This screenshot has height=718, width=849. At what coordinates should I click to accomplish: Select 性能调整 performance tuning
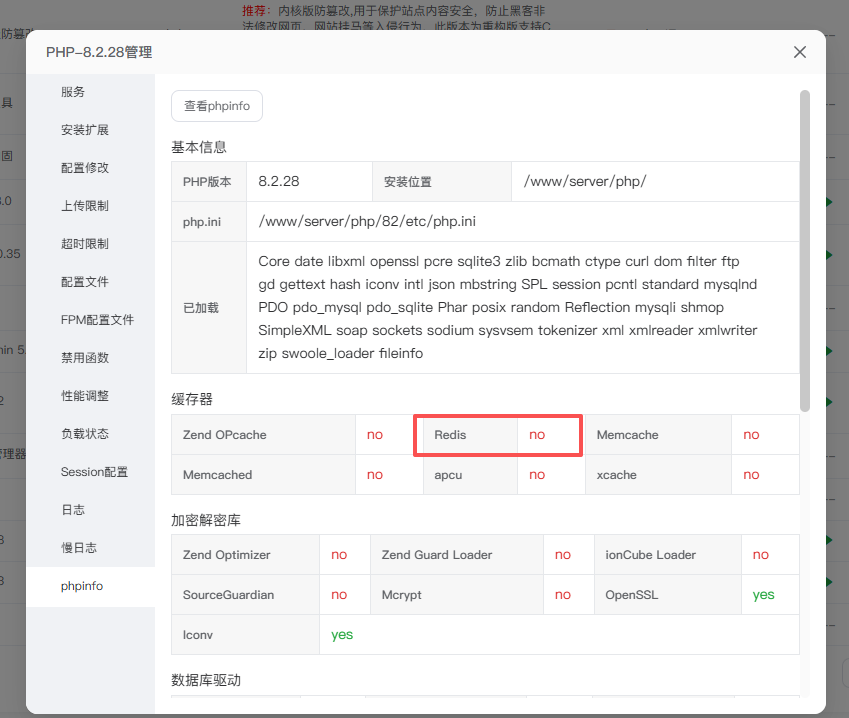(84, 395)
